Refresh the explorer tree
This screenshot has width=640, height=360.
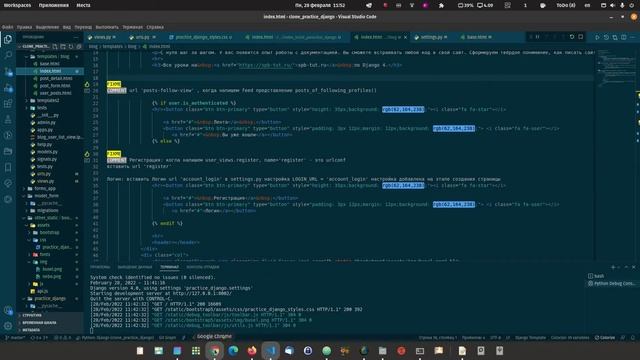(71, 47)
